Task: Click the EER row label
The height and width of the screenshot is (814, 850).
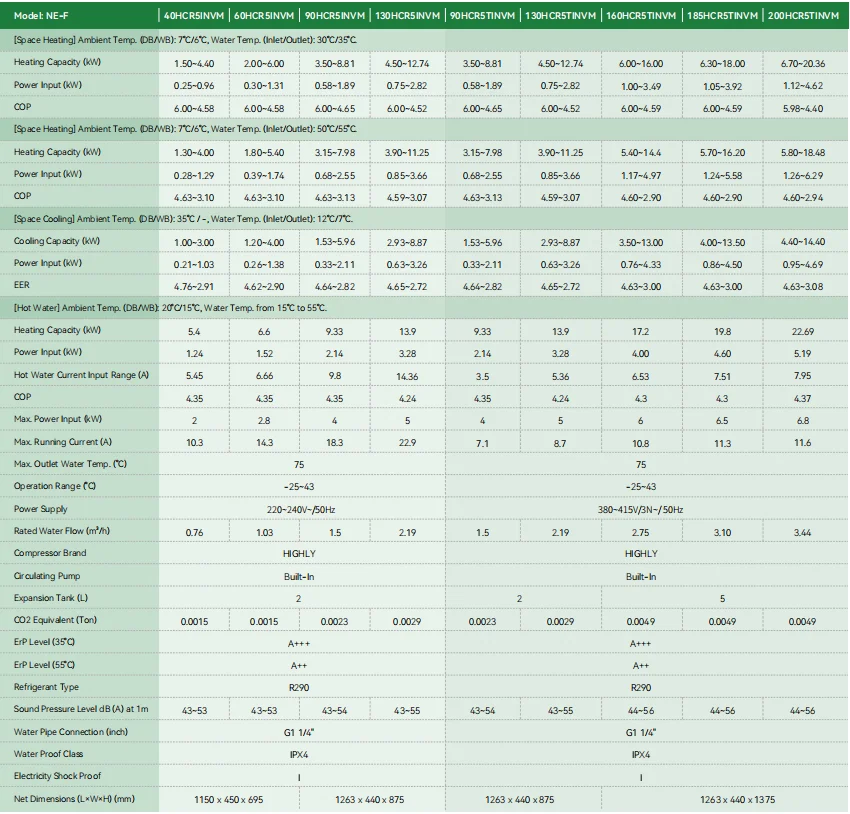Action: tap(22, 285)
